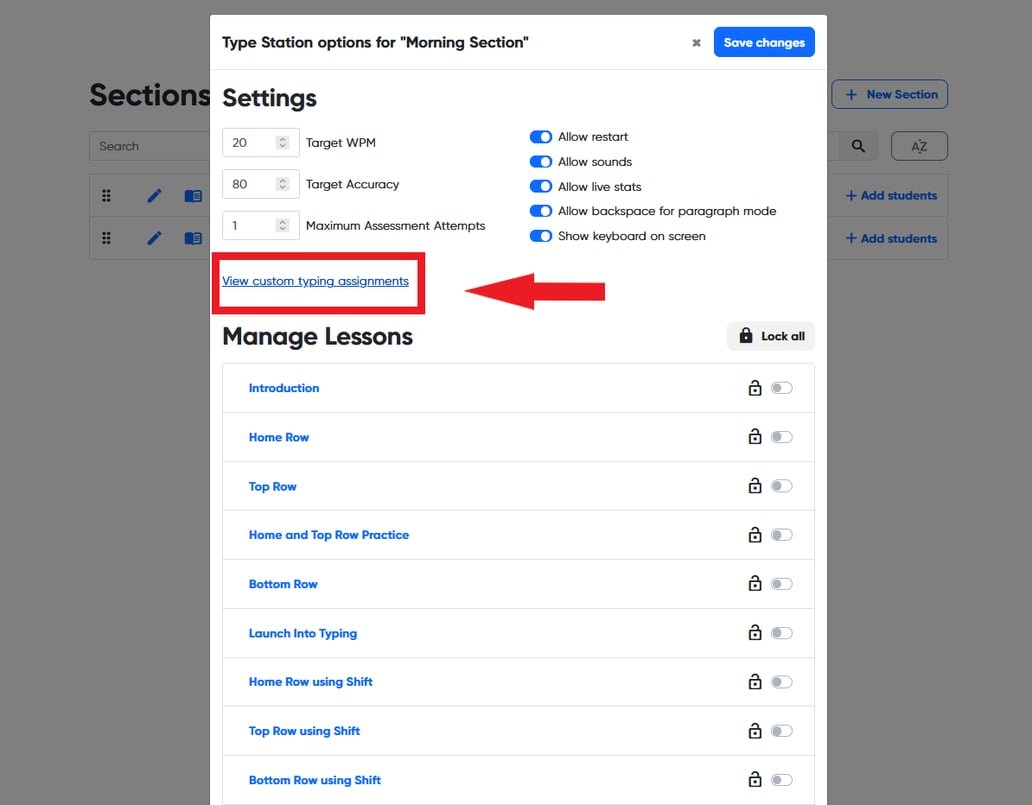The height and width of the screenshot is (805, 1032).
Task: Click the lock icon beside the Introduction lesson
Action: (755, 387)
